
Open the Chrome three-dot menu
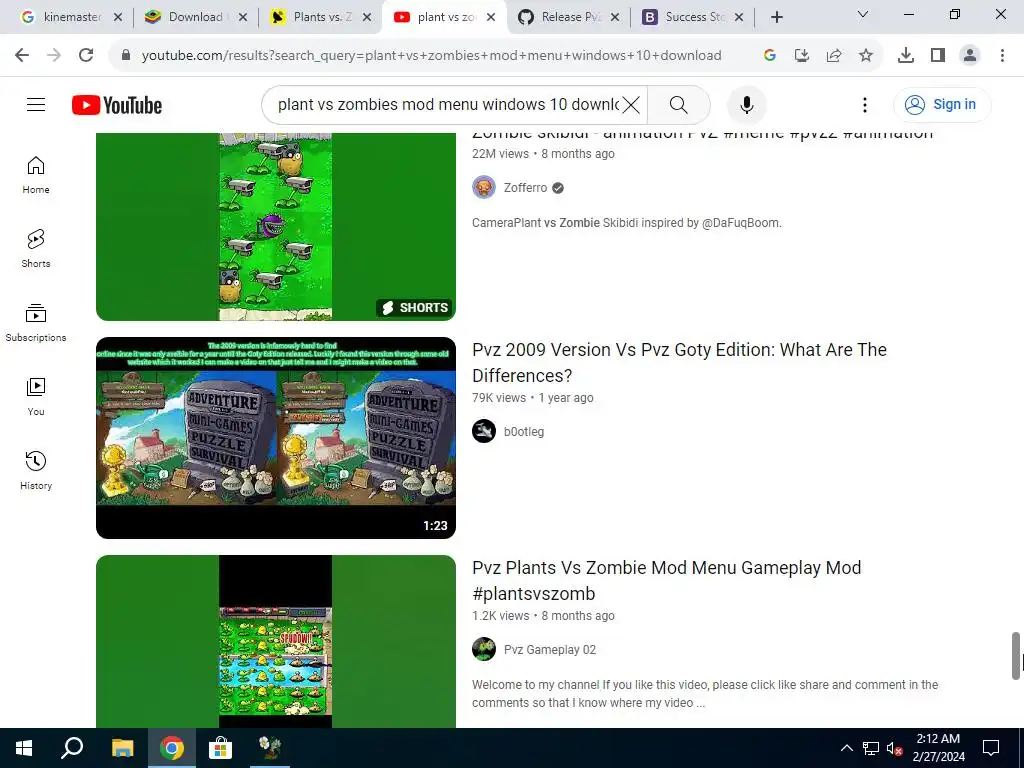pos(1002,55)
